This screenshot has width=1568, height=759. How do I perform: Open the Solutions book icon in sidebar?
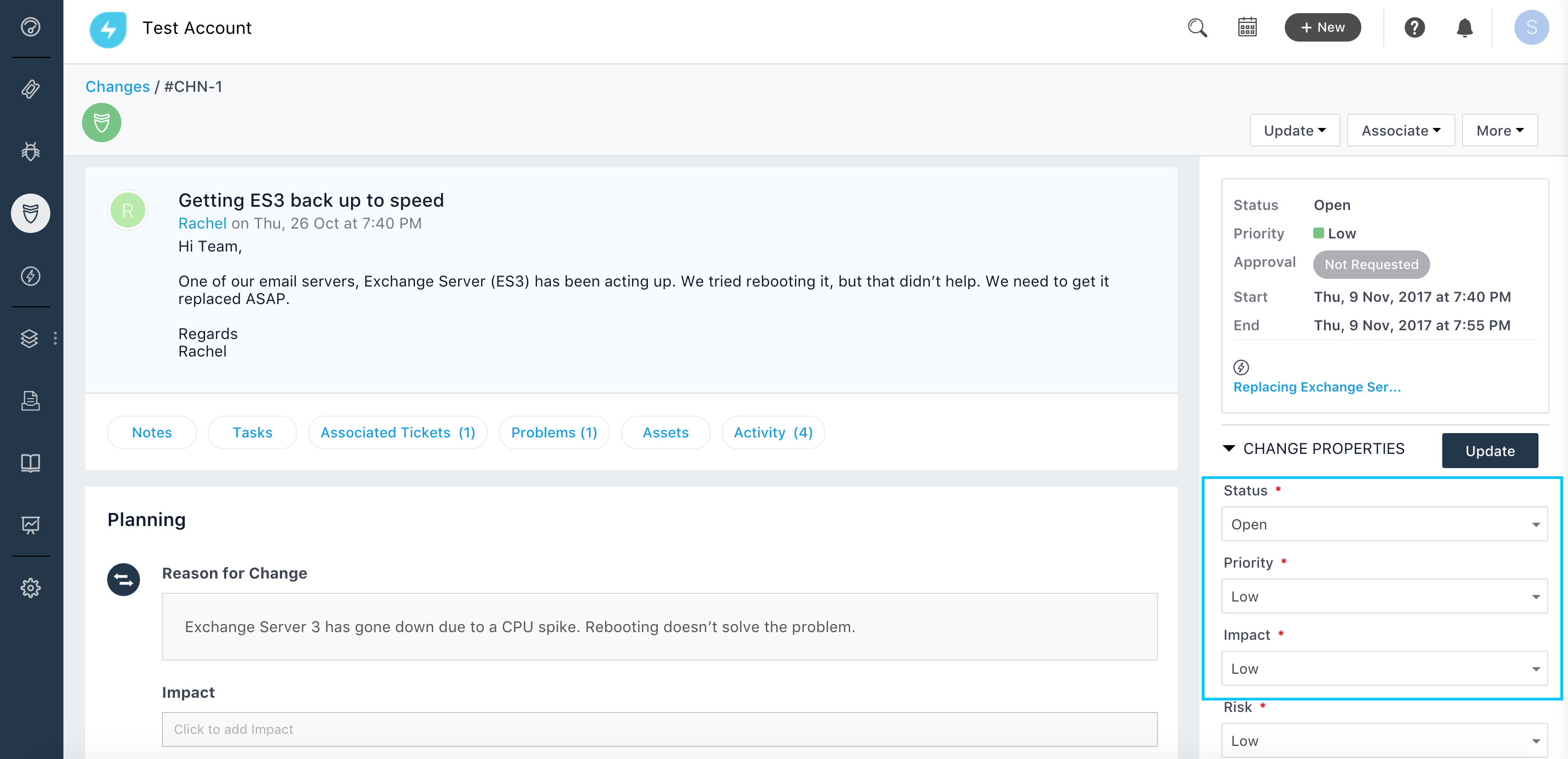(31, 463)
